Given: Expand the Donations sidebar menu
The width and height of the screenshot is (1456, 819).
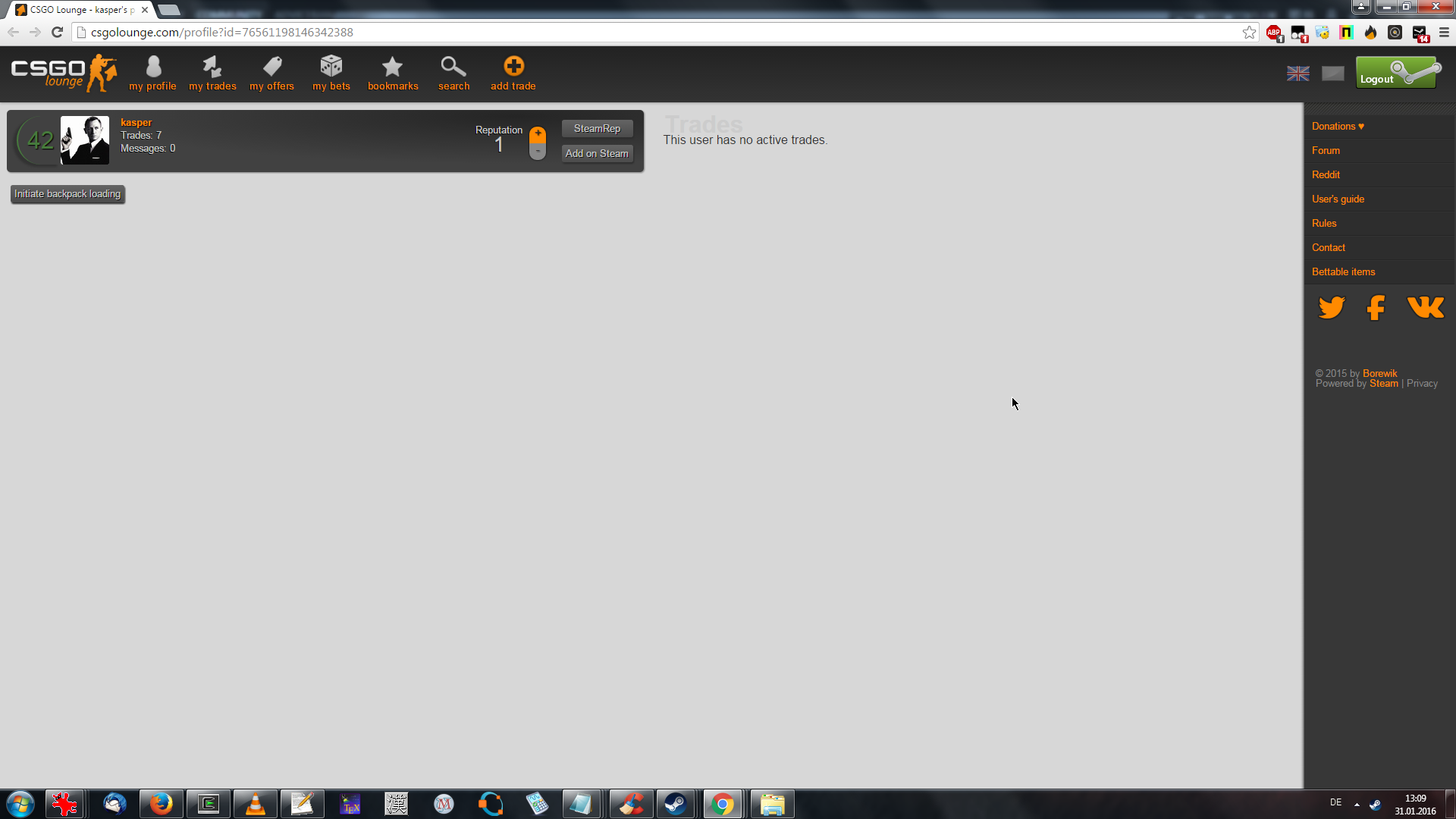Looking at the screenshot, I should [1338, 127].
